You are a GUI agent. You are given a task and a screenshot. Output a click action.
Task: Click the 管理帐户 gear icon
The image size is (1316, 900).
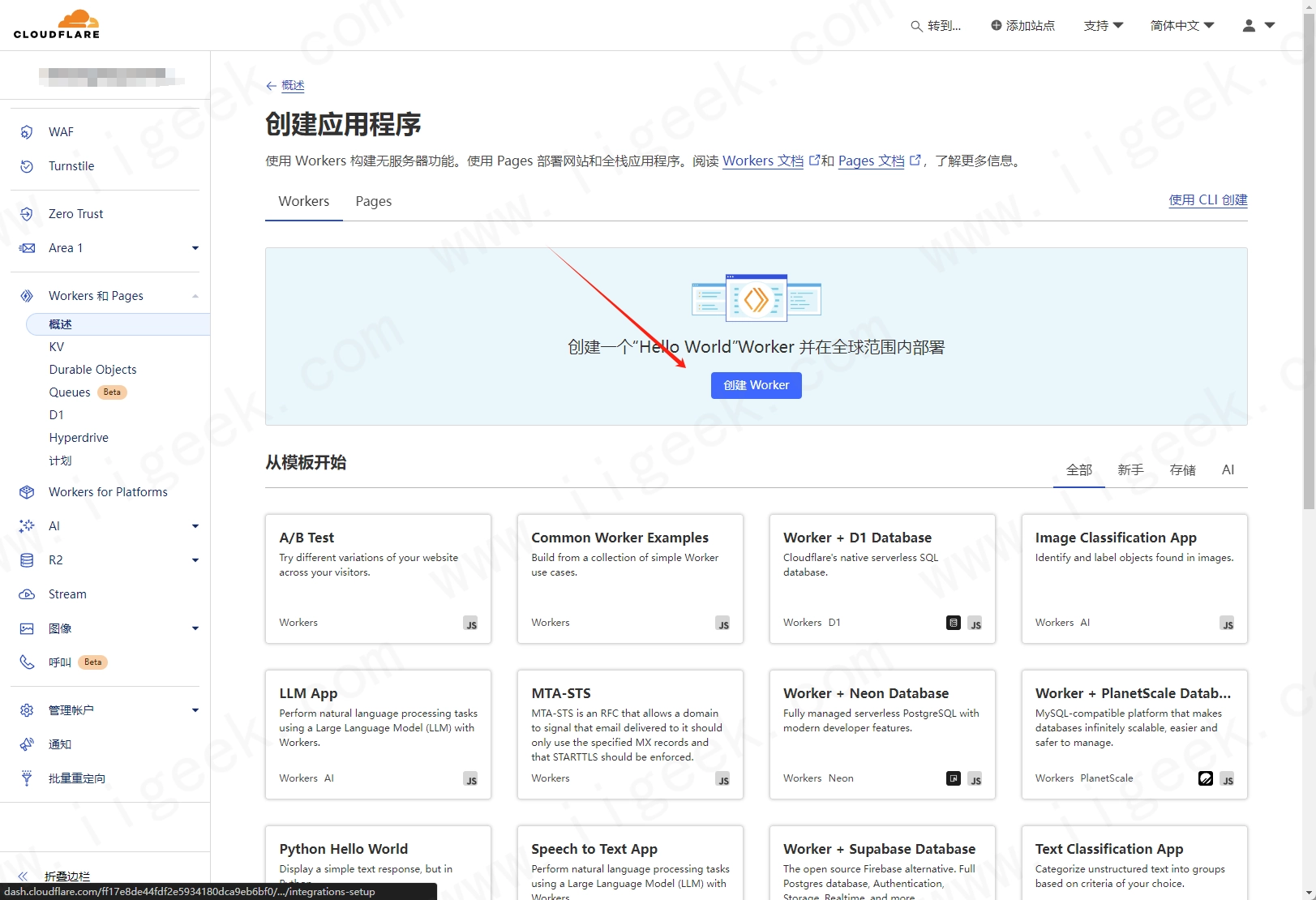coord(27,710)
